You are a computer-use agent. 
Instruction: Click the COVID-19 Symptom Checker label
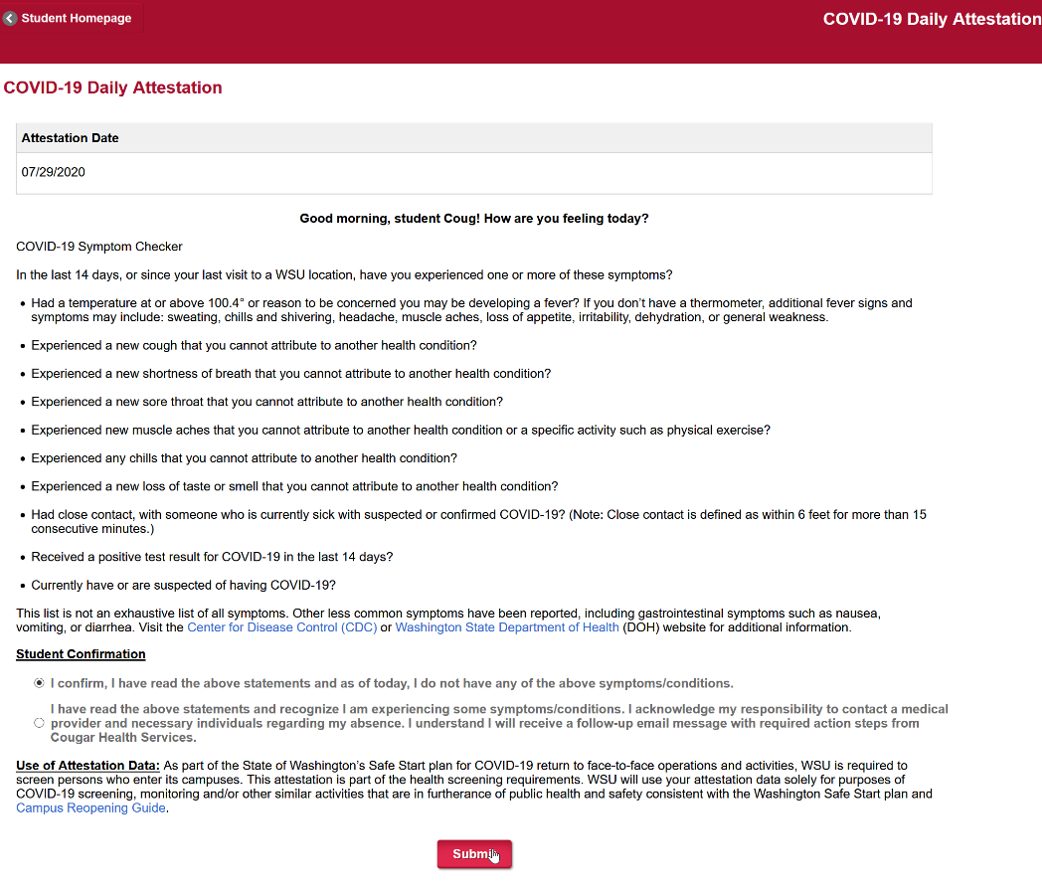click(99, 246)
